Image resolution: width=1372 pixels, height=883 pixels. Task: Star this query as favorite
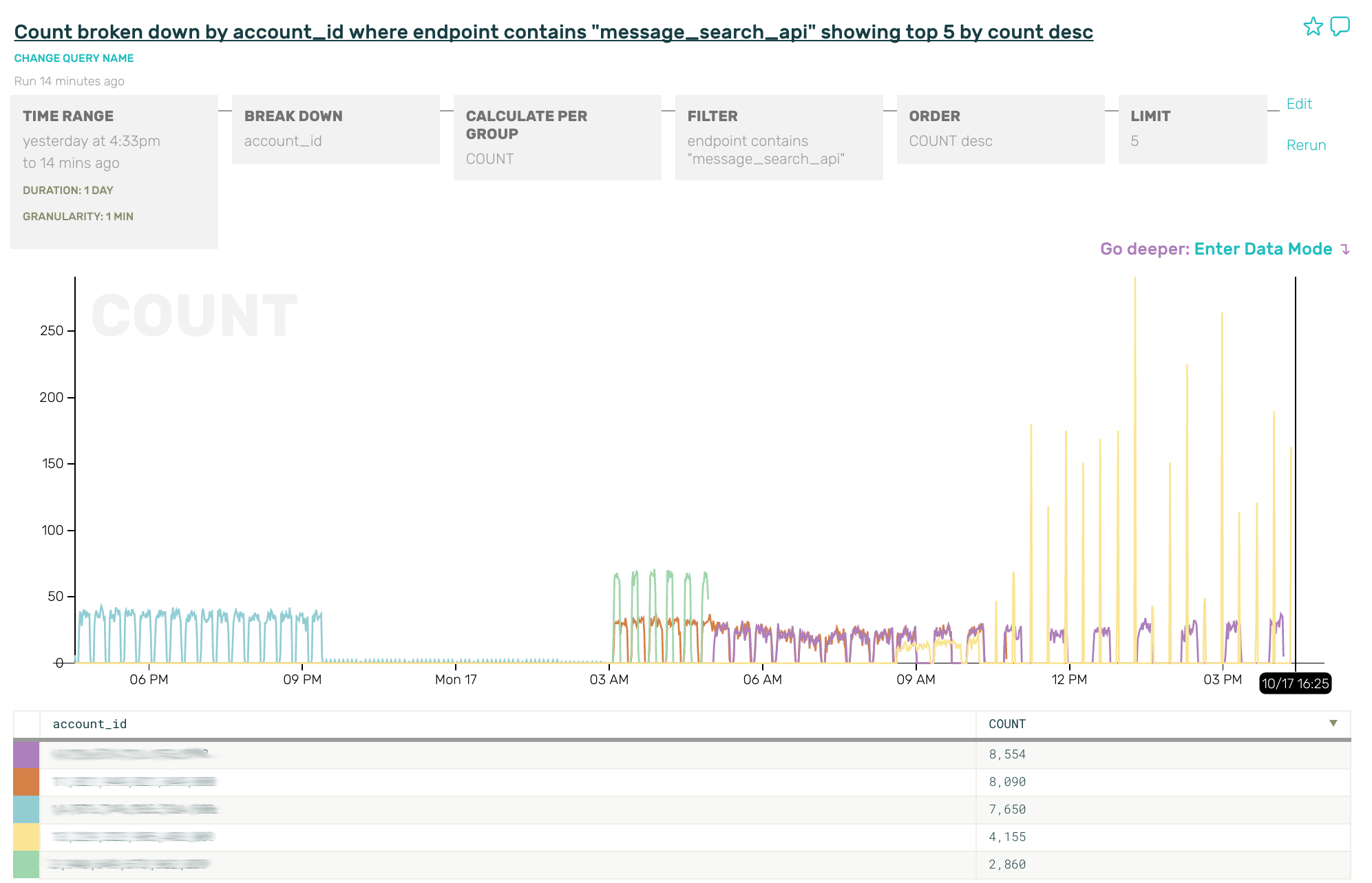(x=1313, y=27)
